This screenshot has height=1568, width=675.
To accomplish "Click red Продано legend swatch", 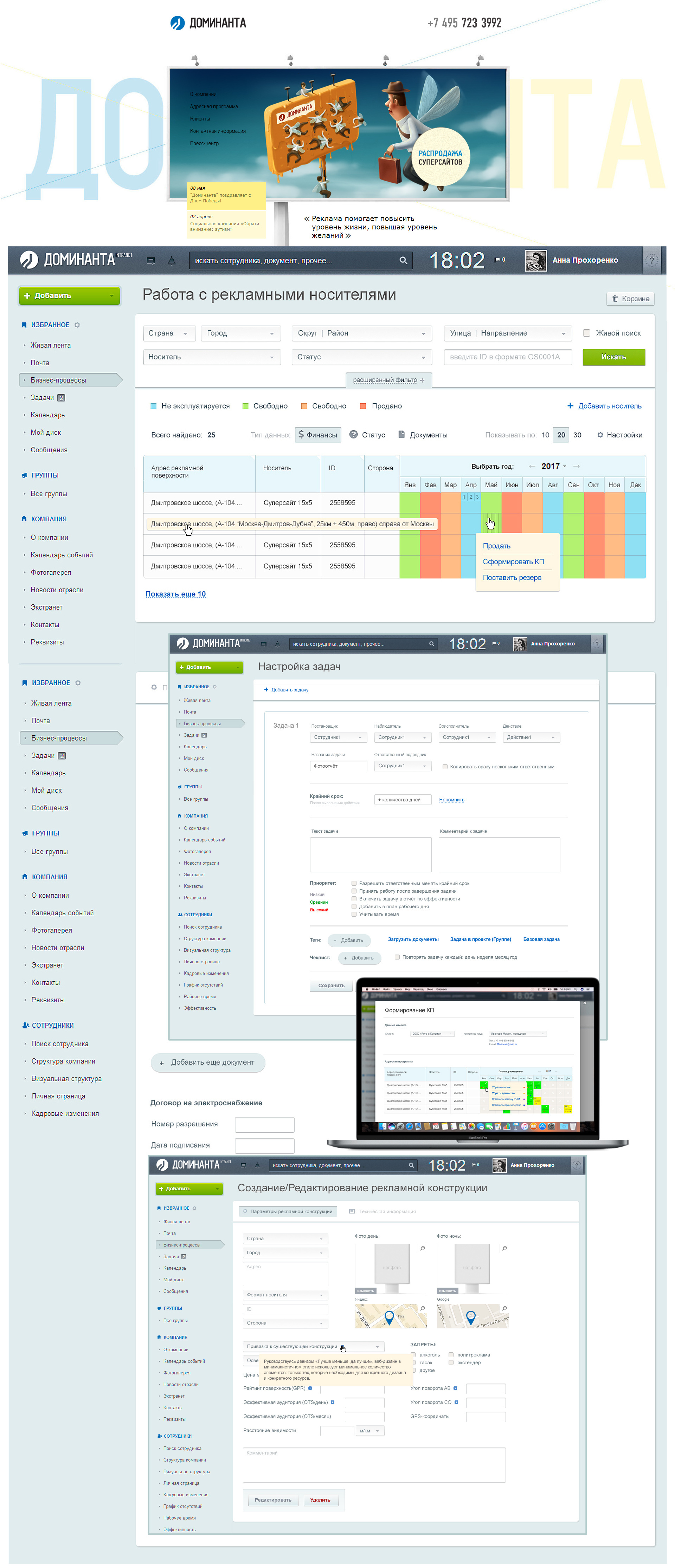I will point(363,406).
